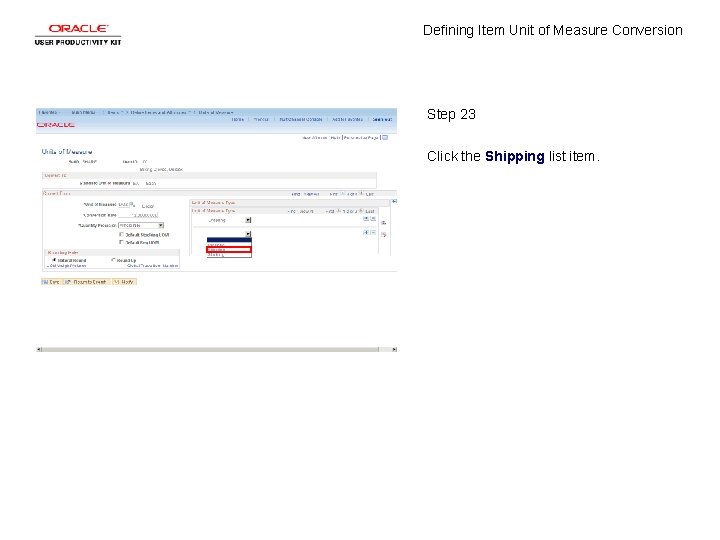The height and width of the screenshot is (540, 720).
Task: Open the Favorites menu
Action: click(x=48, y=112)
